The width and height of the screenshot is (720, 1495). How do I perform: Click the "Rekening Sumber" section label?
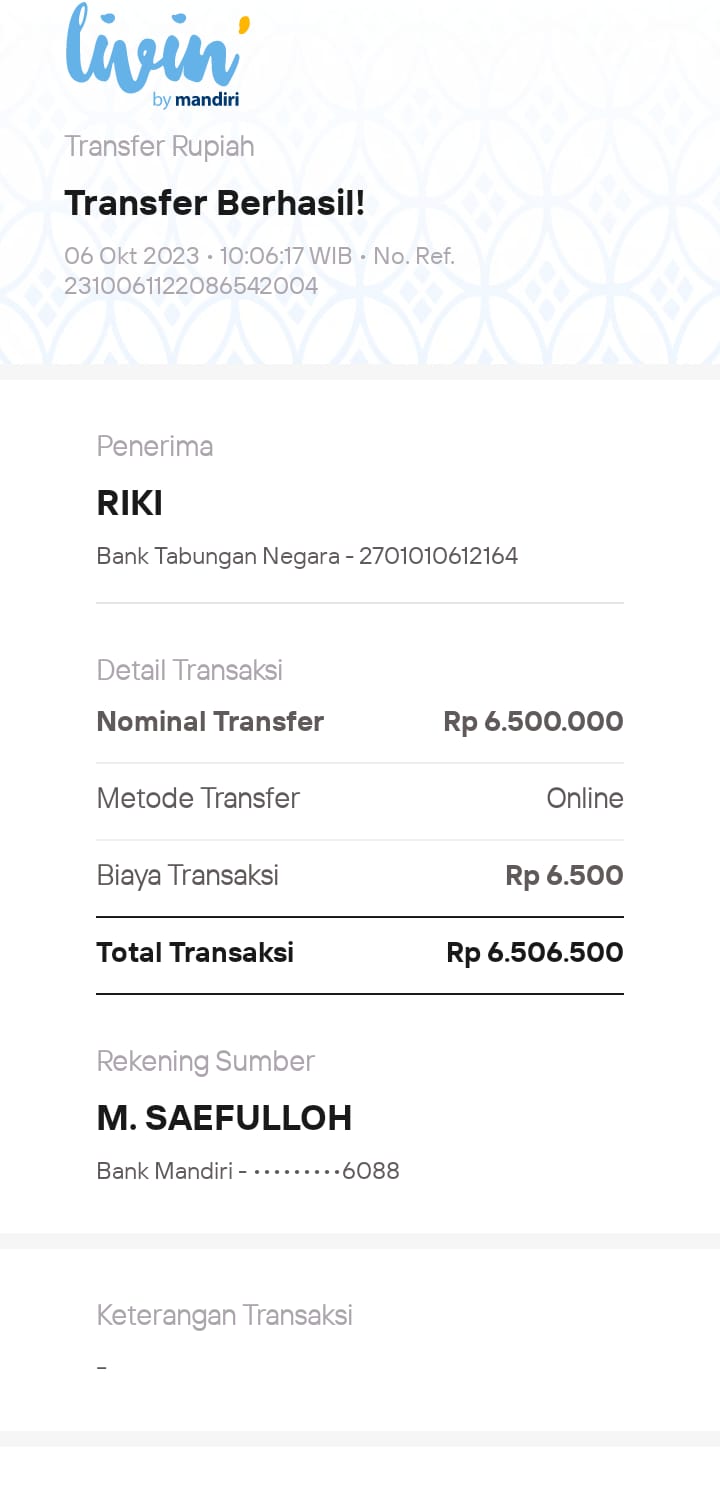pyautogui.click(x=206, y=1061)
